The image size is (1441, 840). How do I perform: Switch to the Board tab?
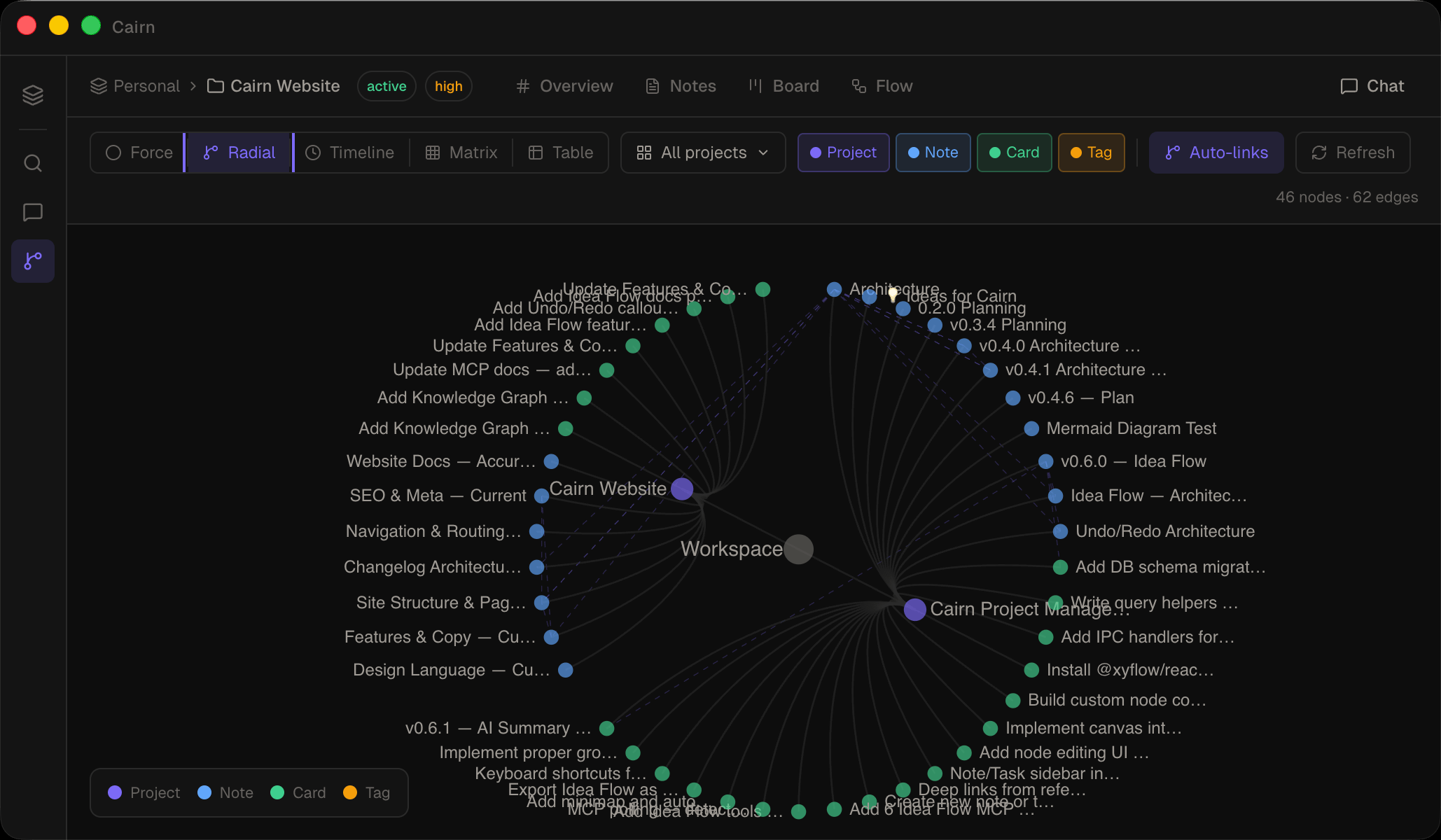784,86
